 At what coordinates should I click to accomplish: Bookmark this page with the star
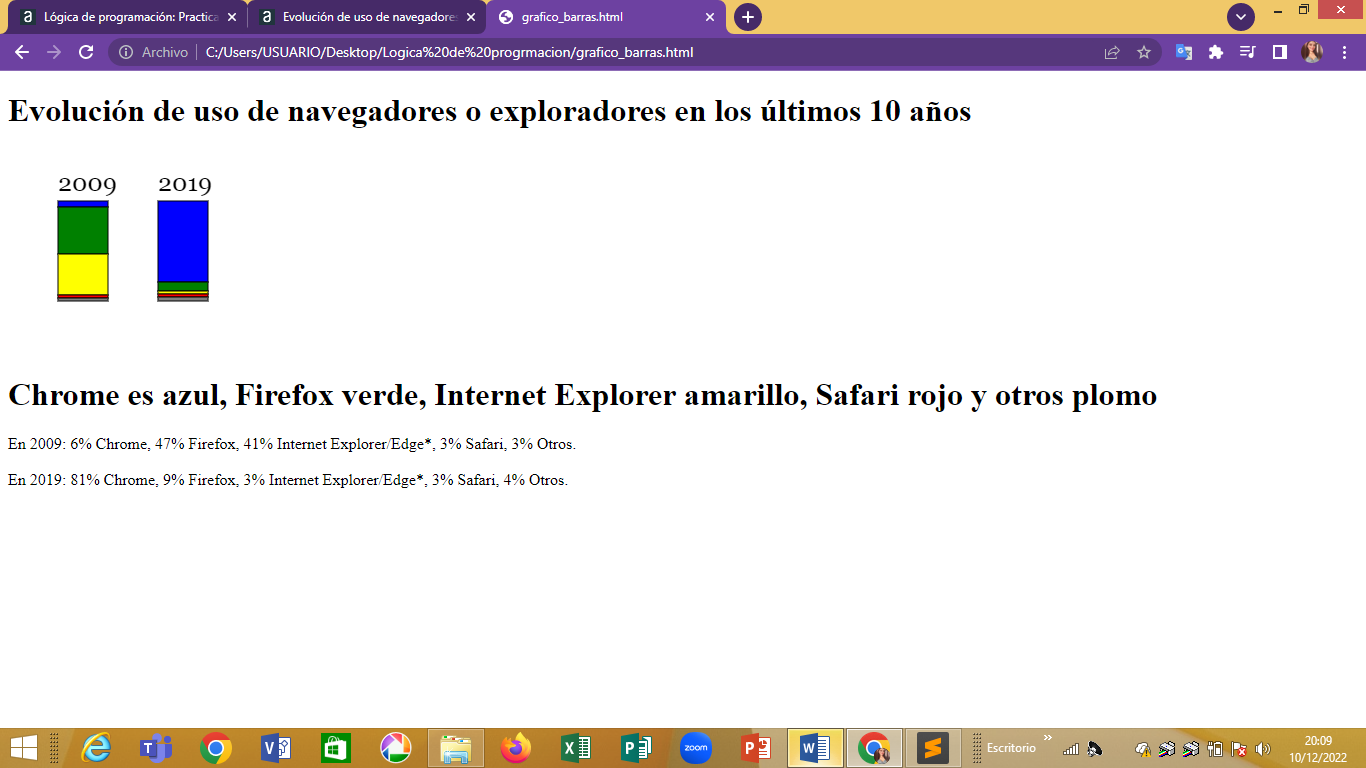point(1144,52)
